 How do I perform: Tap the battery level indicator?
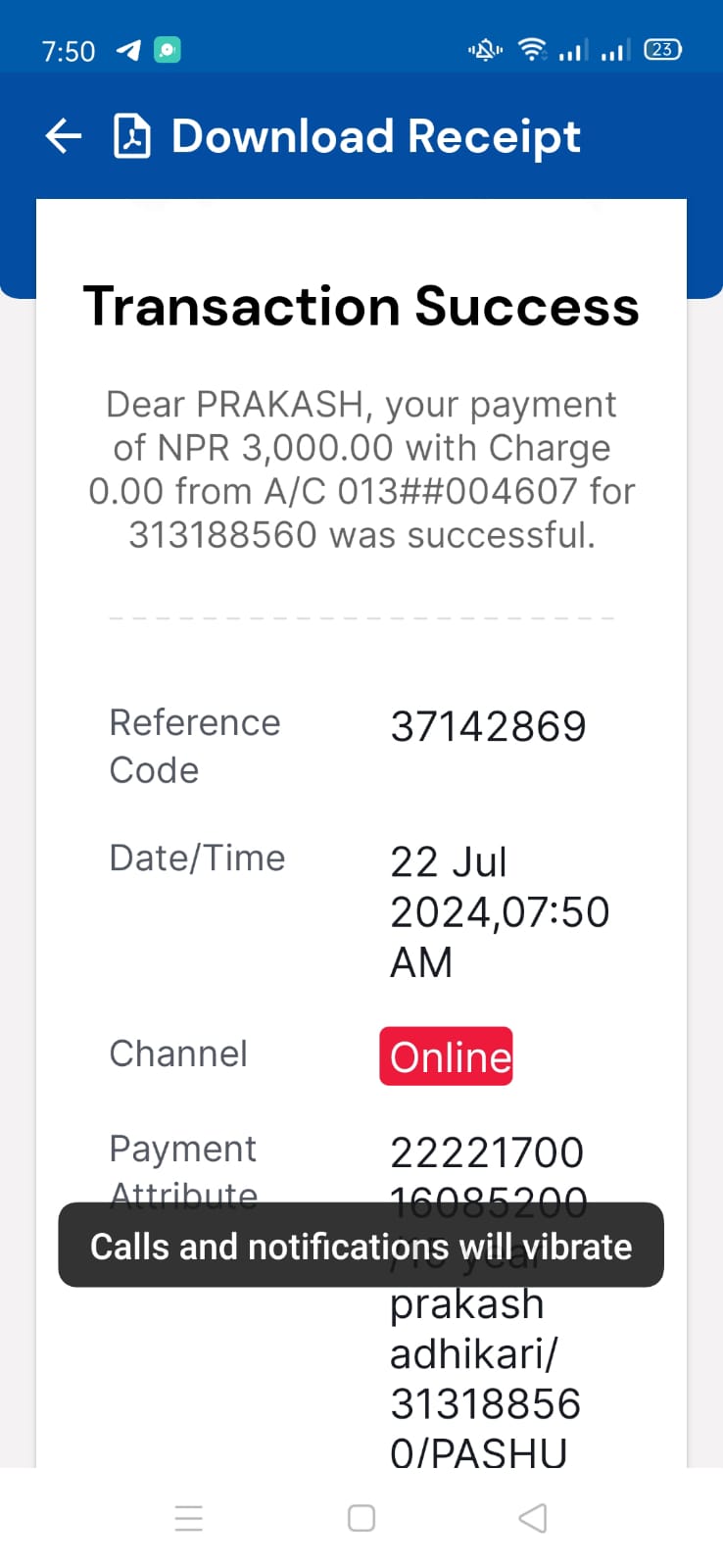[663, 49]
